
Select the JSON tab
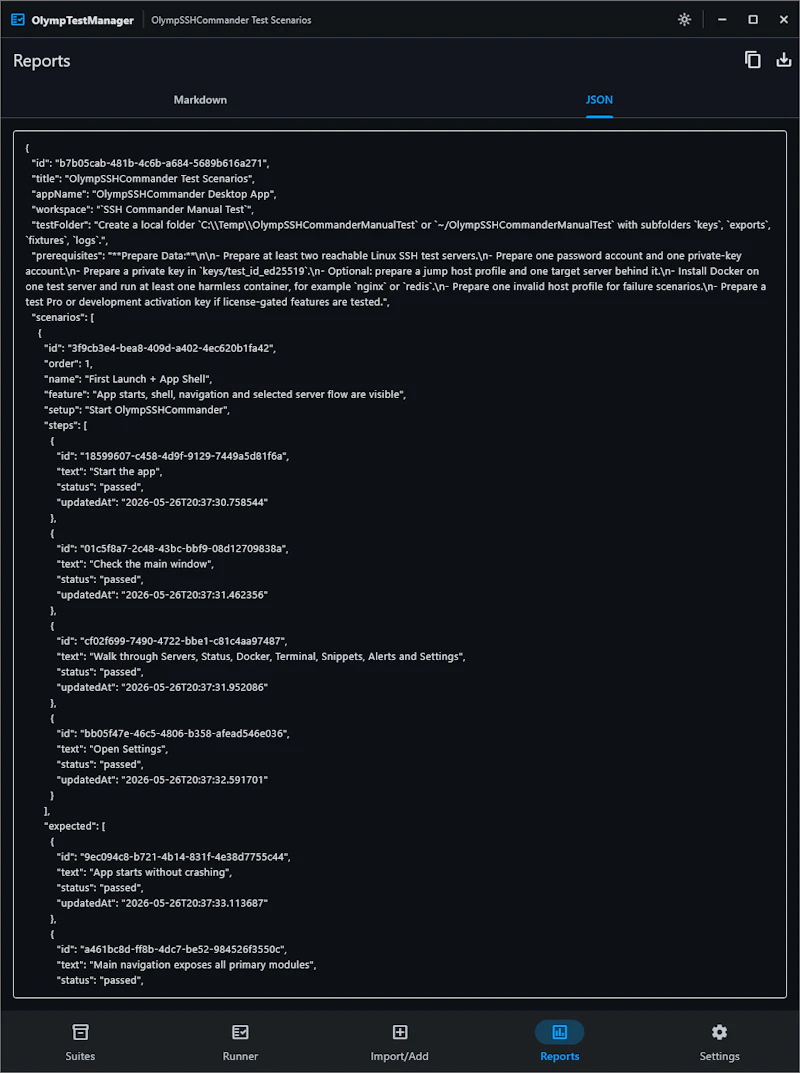(599, 100)
